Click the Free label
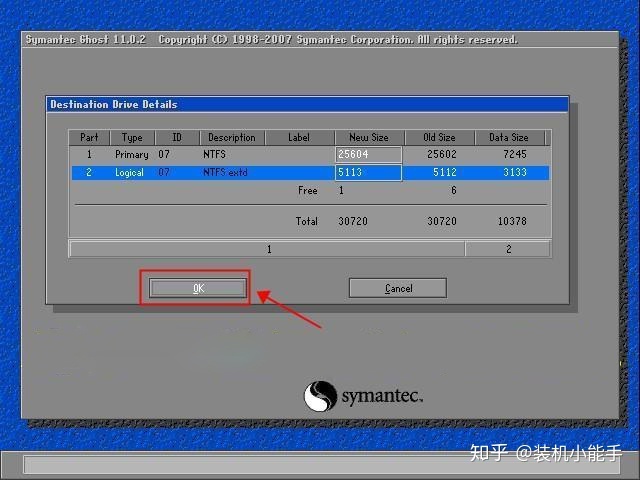Viewport: 640px width, 480px height. pos(308,191)
